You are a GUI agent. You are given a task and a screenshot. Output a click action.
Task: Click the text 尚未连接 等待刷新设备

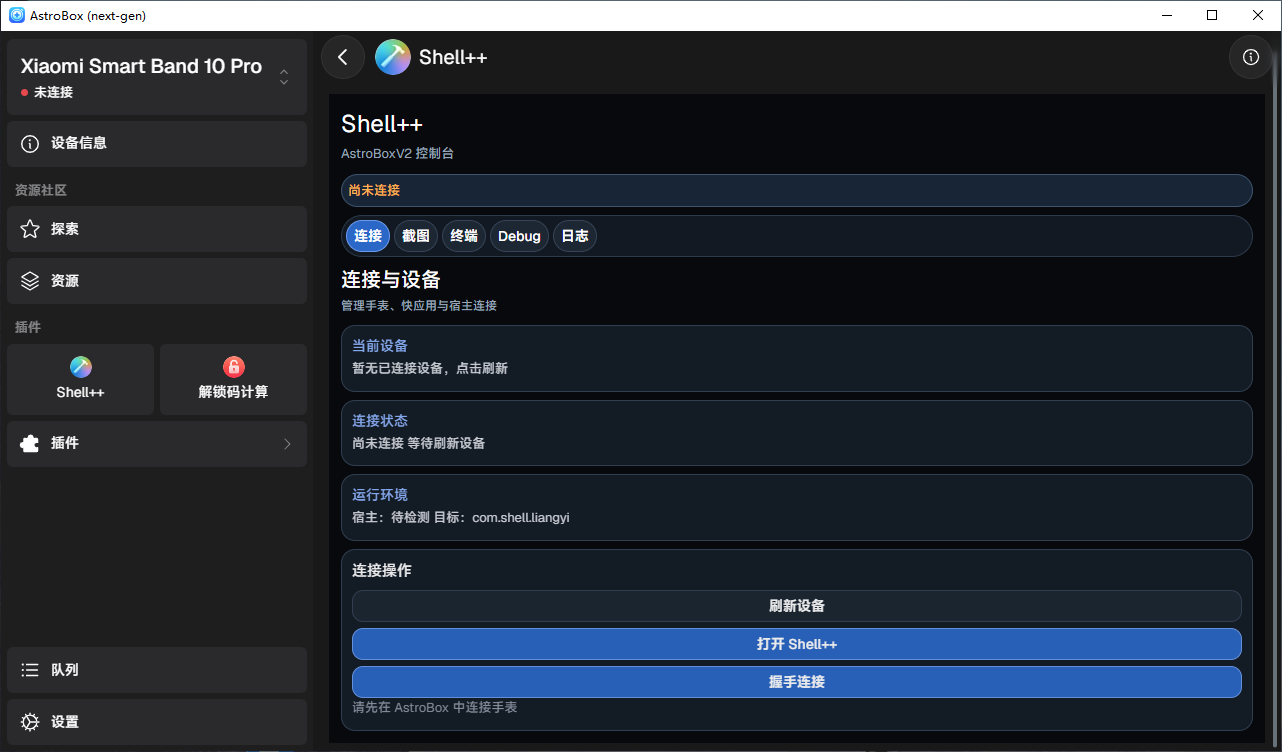point(419,443)
